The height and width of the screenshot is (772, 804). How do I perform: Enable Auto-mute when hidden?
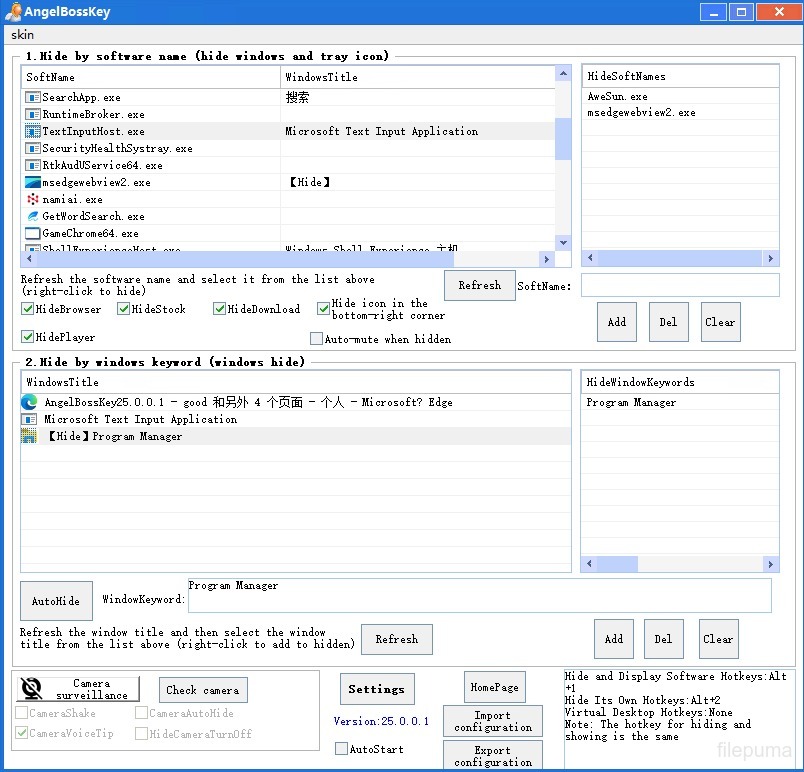point(316,339)
